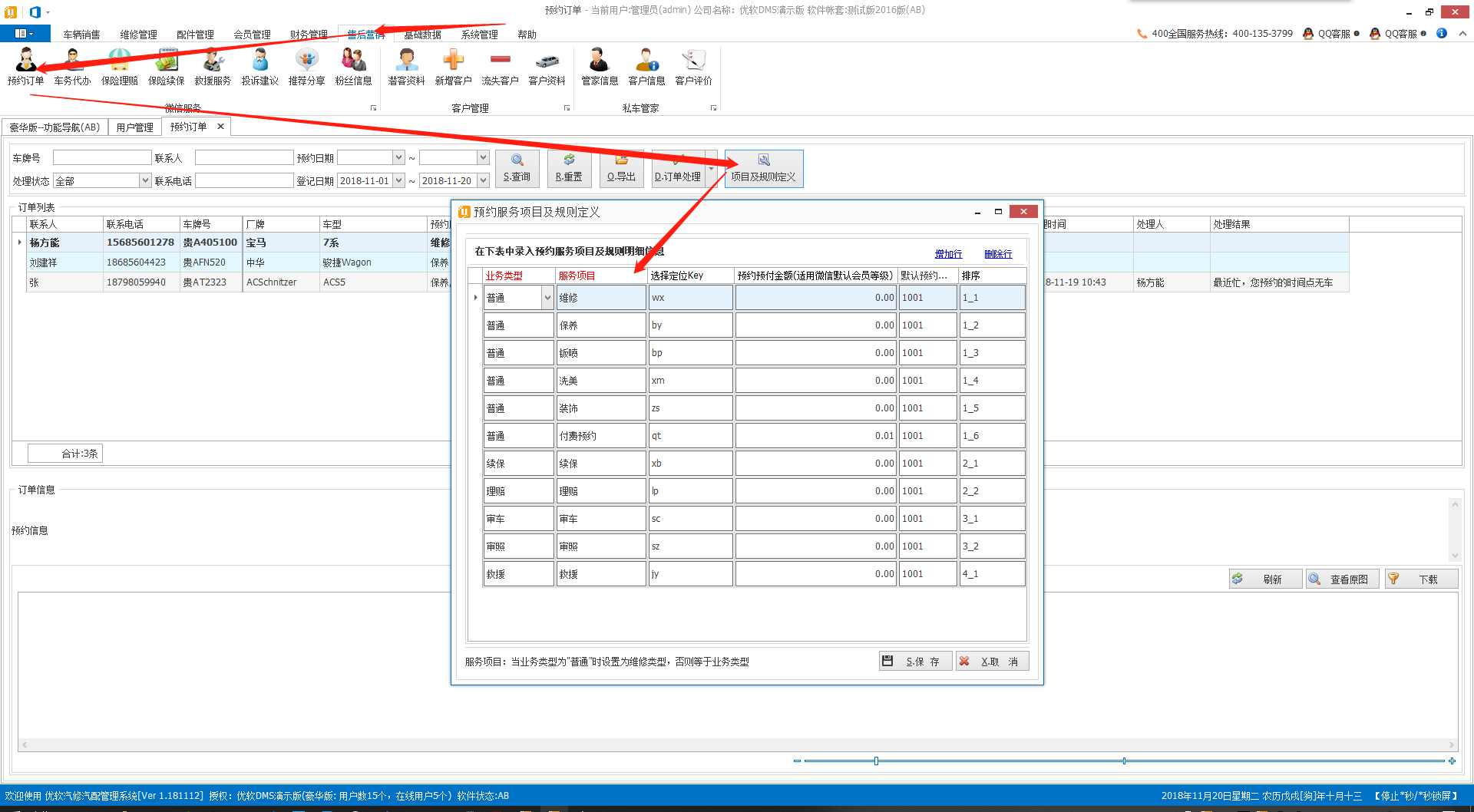Open the 系统管理 menu tab
Screen dimensions: 1474x812
[479, 35]
